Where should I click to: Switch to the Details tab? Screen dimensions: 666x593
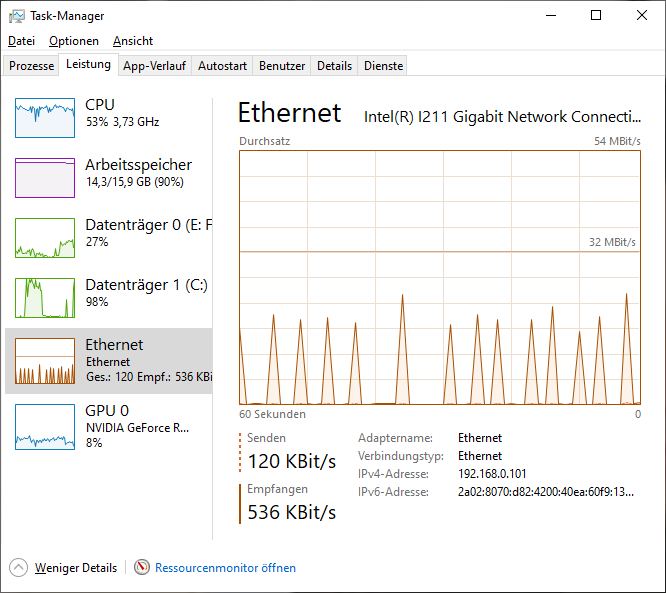pos(335,66)
